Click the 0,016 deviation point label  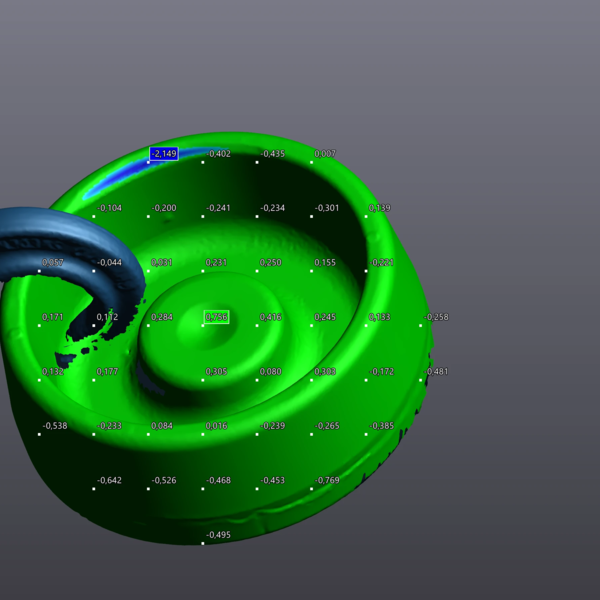point(217,426)
